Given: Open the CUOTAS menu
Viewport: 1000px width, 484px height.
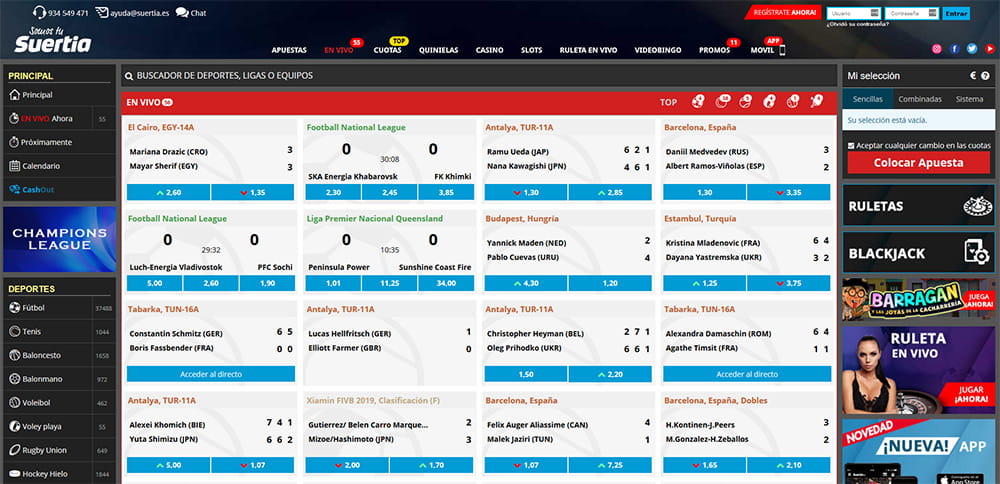Looking at the screenshot, I should (x=387, y=50).
